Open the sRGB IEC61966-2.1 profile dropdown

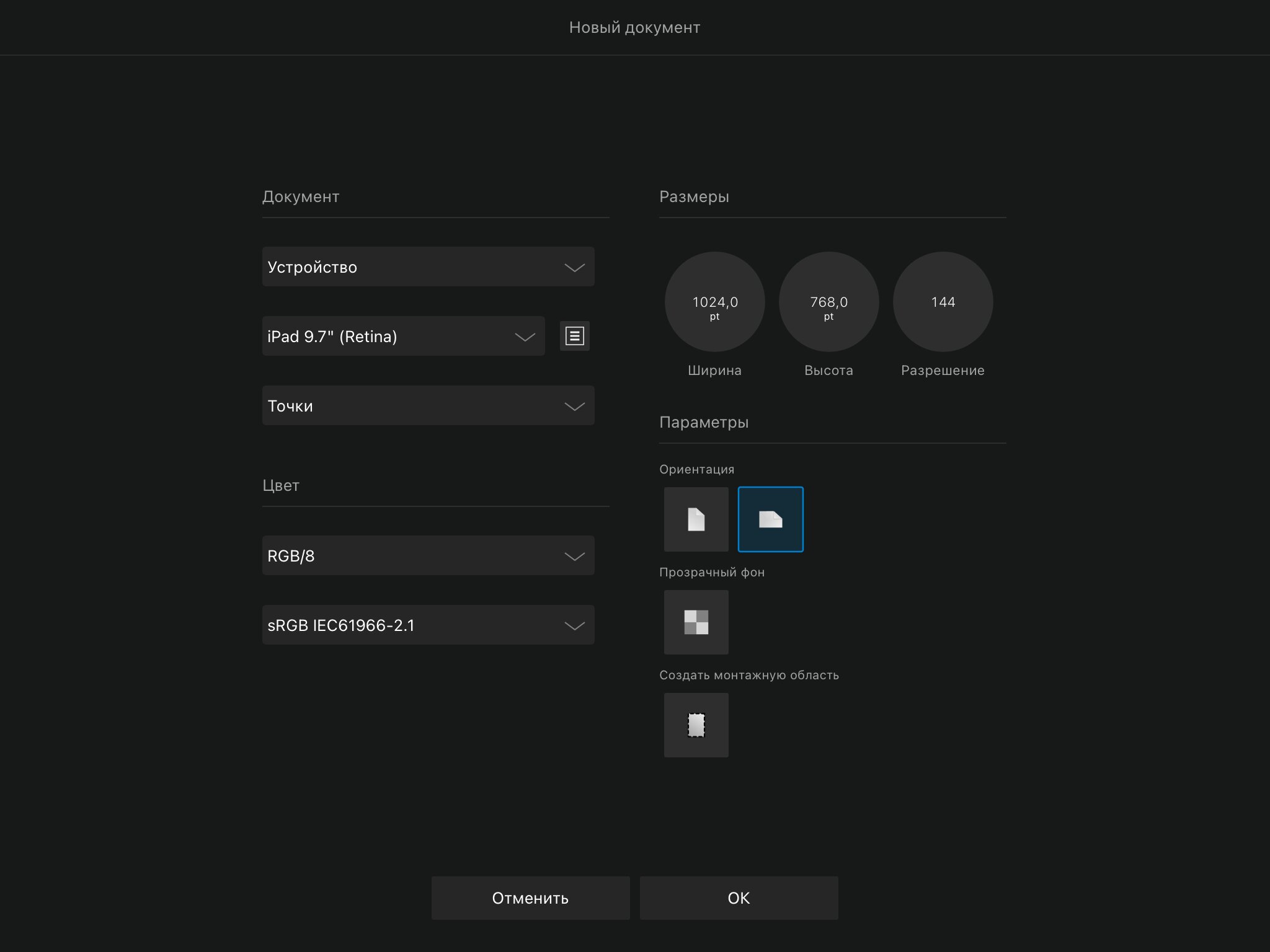(428, 625)
